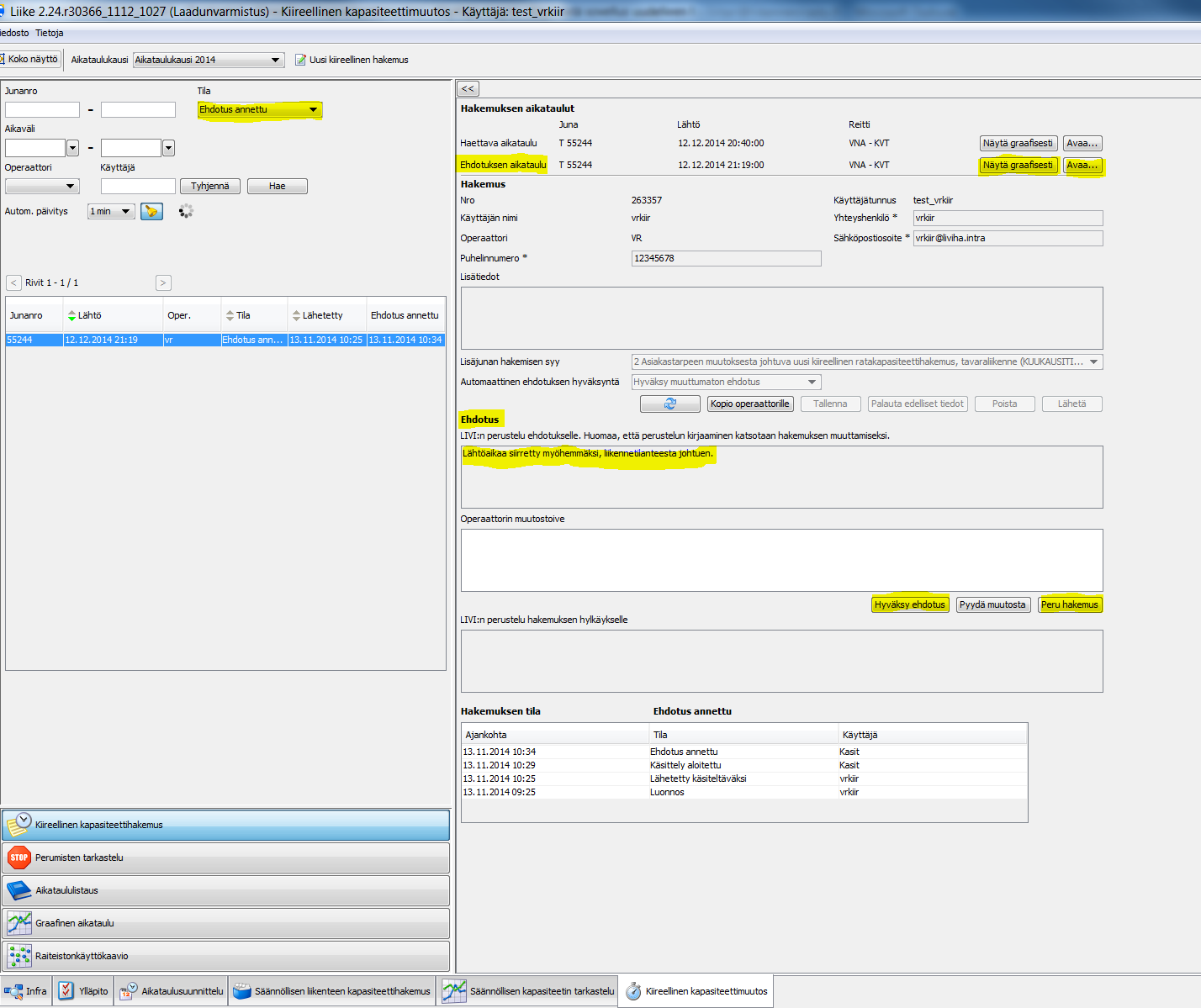The width and height of the screenshot is (1201, 1008).
Task: Click the Käyttäjä filter input field
Action: coord(138,186)
